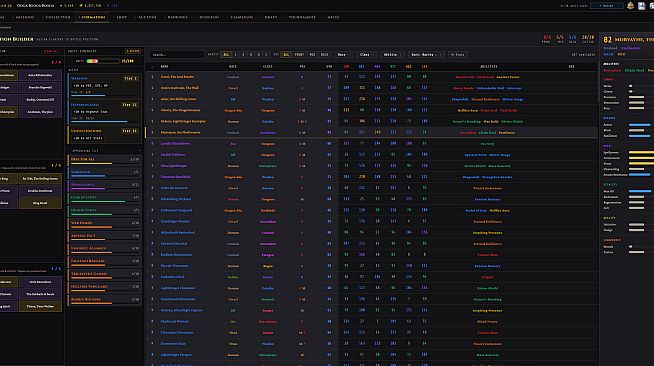Open the Auction tab
The width and height of the screenshot is (654, 366).
[147, 17]
